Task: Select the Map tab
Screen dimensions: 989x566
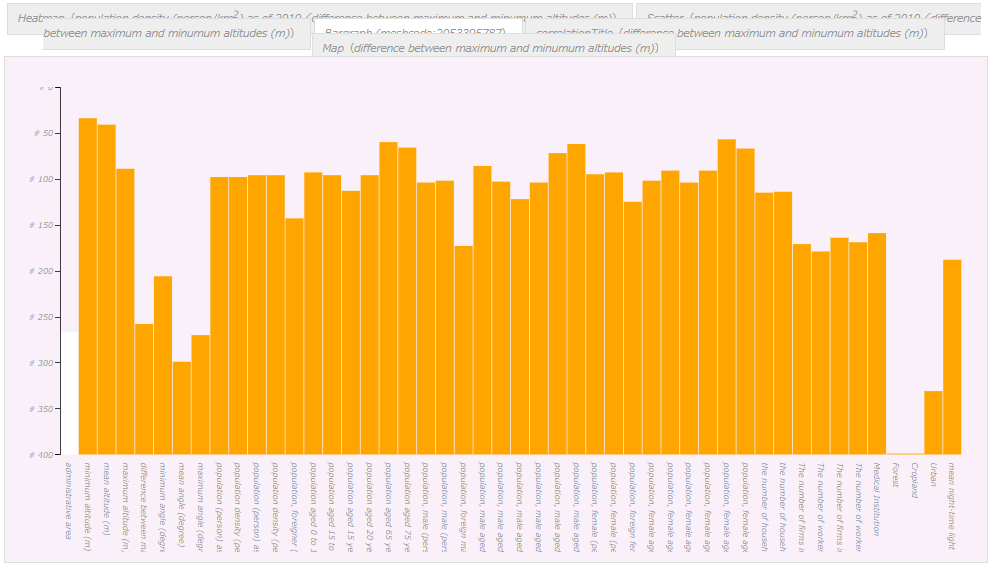Action: (x=491, y=48)
